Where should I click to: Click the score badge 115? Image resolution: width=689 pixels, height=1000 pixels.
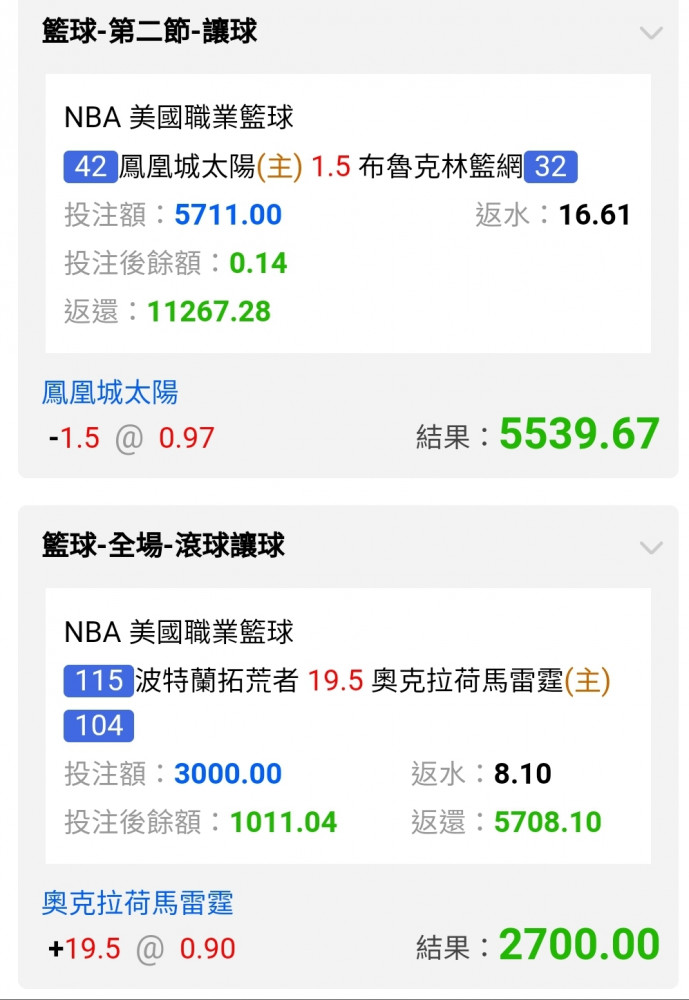99,680
